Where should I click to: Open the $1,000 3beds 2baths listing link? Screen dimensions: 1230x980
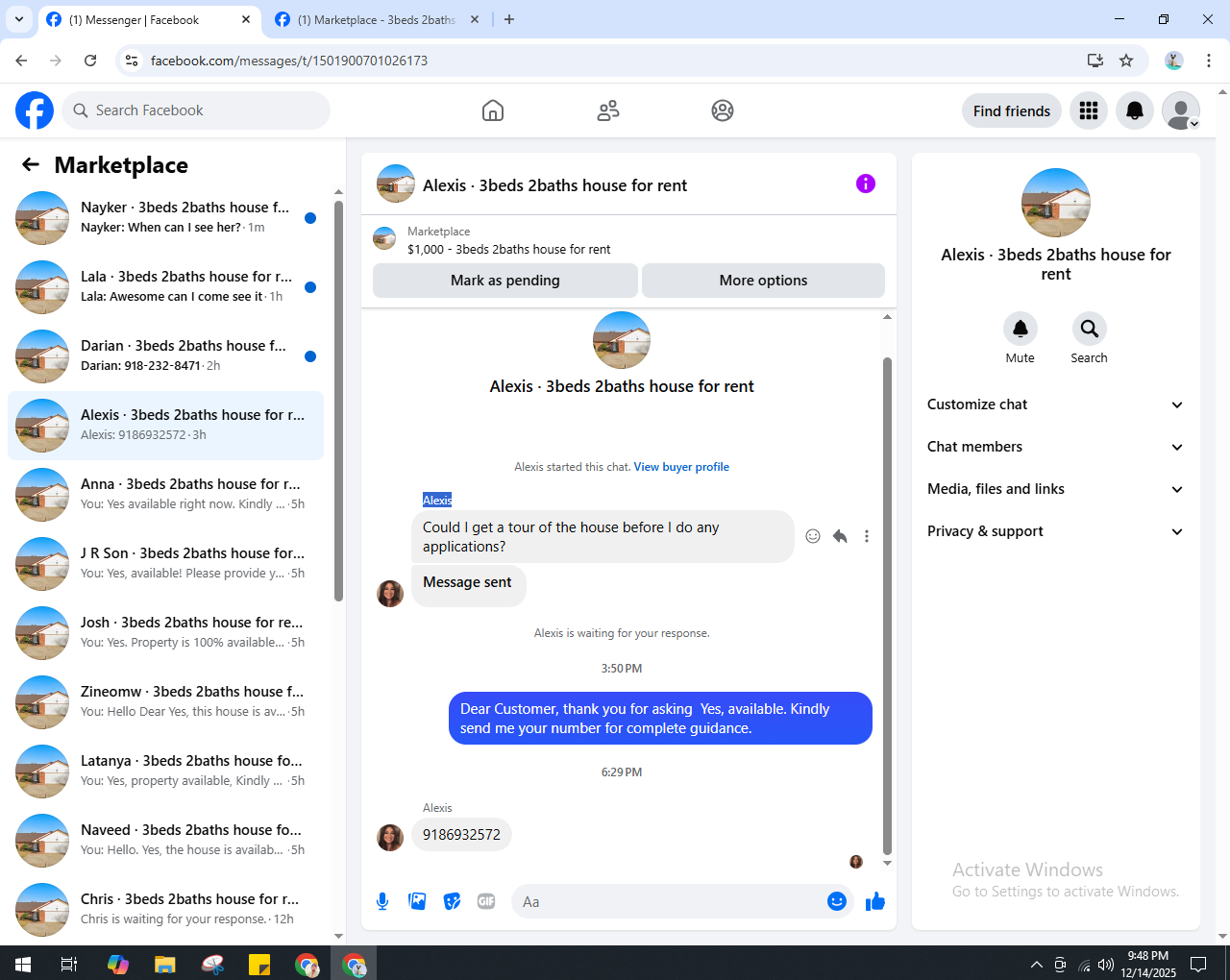509,249
